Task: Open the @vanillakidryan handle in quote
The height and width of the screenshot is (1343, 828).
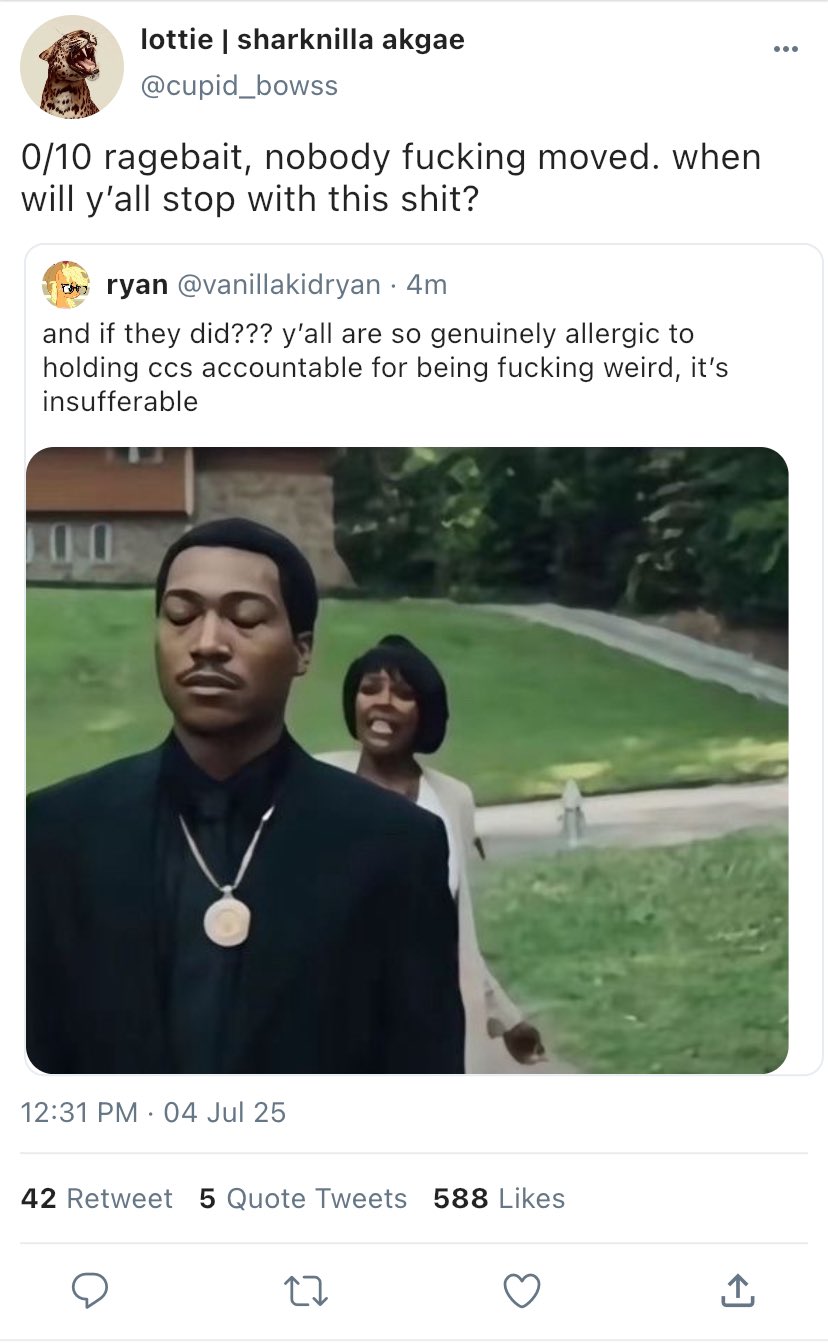Action: tap(279, 285)
